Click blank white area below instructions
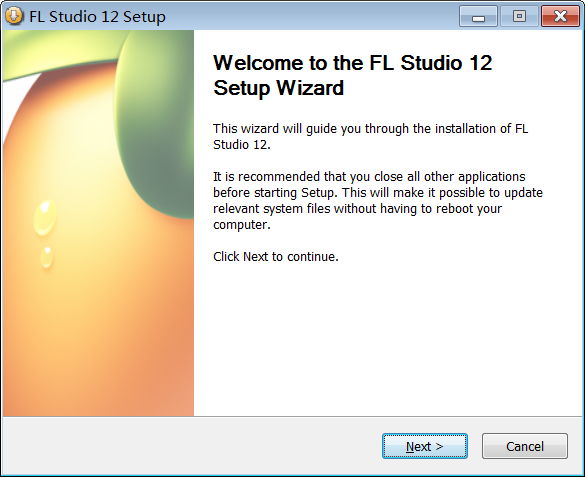The image size is (585, 477). [388, 336]
